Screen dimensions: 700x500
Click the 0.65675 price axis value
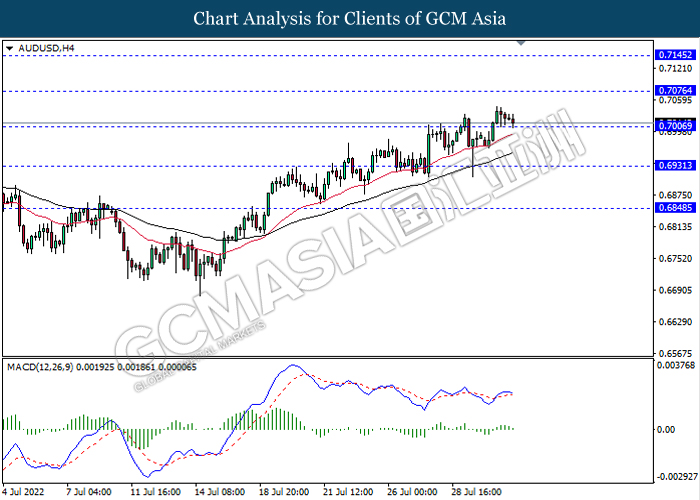pos(675,354)
